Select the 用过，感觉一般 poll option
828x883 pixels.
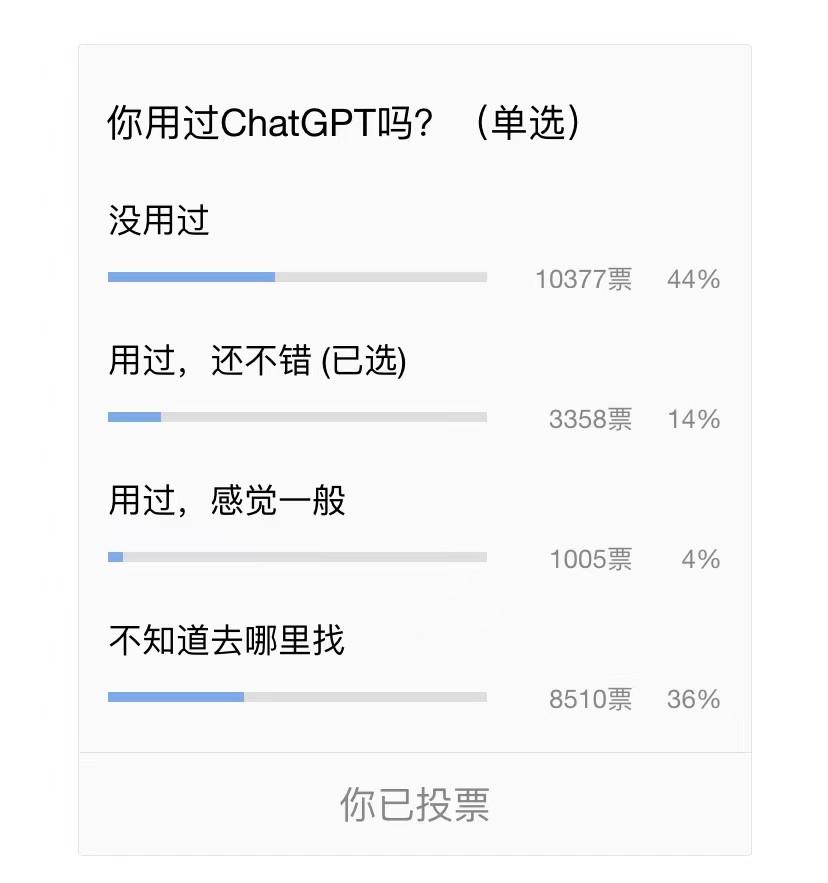click(227, 500)
